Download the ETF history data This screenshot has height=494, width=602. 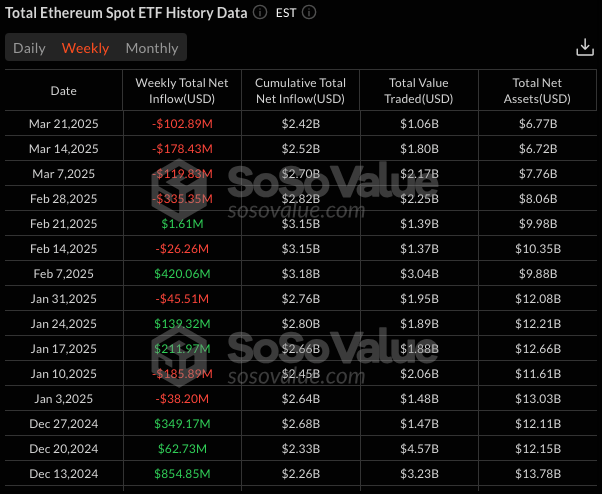click(585, 48)
